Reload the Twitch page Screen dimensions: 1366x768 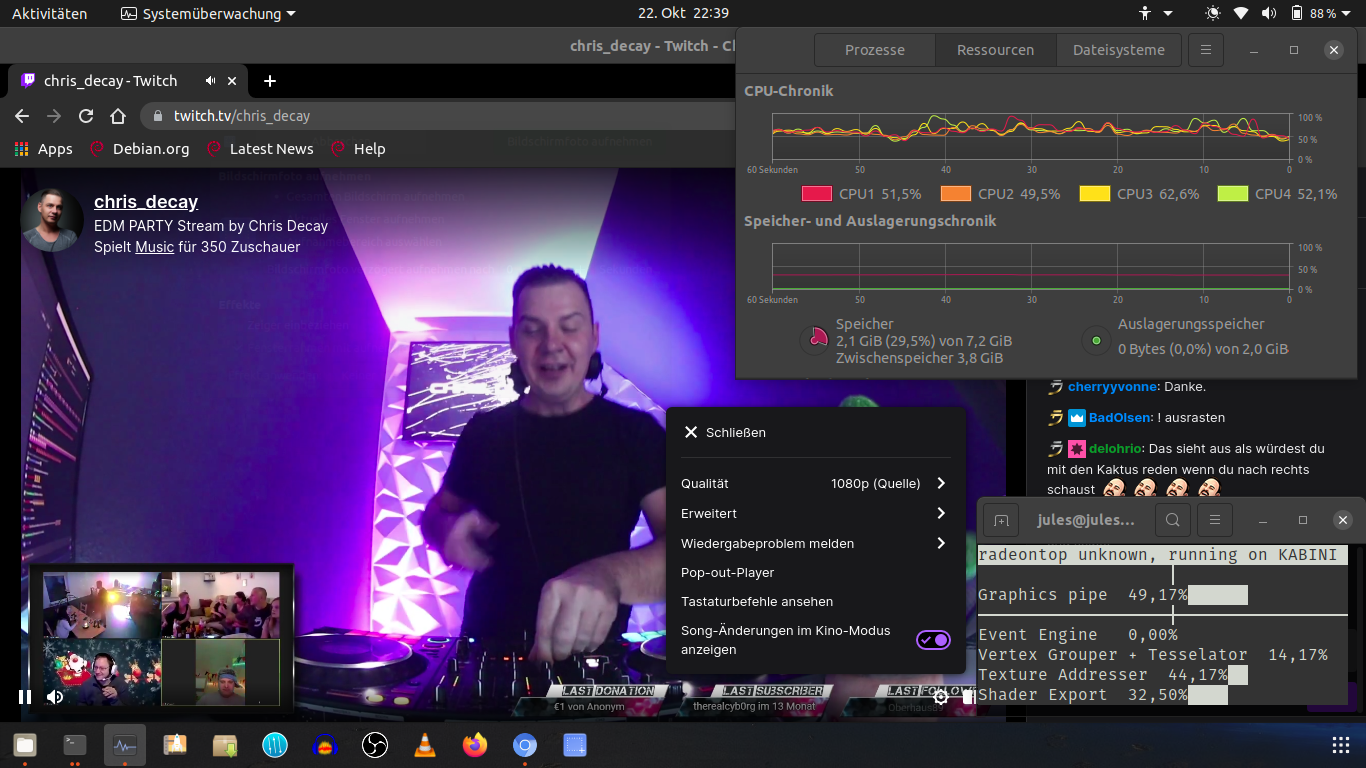coord(86,116)
